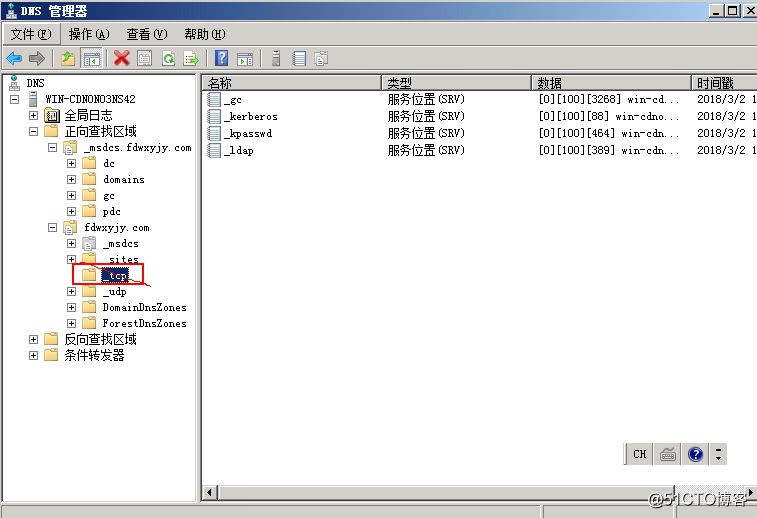
Task: Click the red X Delete icon
Action: [121, 59]
